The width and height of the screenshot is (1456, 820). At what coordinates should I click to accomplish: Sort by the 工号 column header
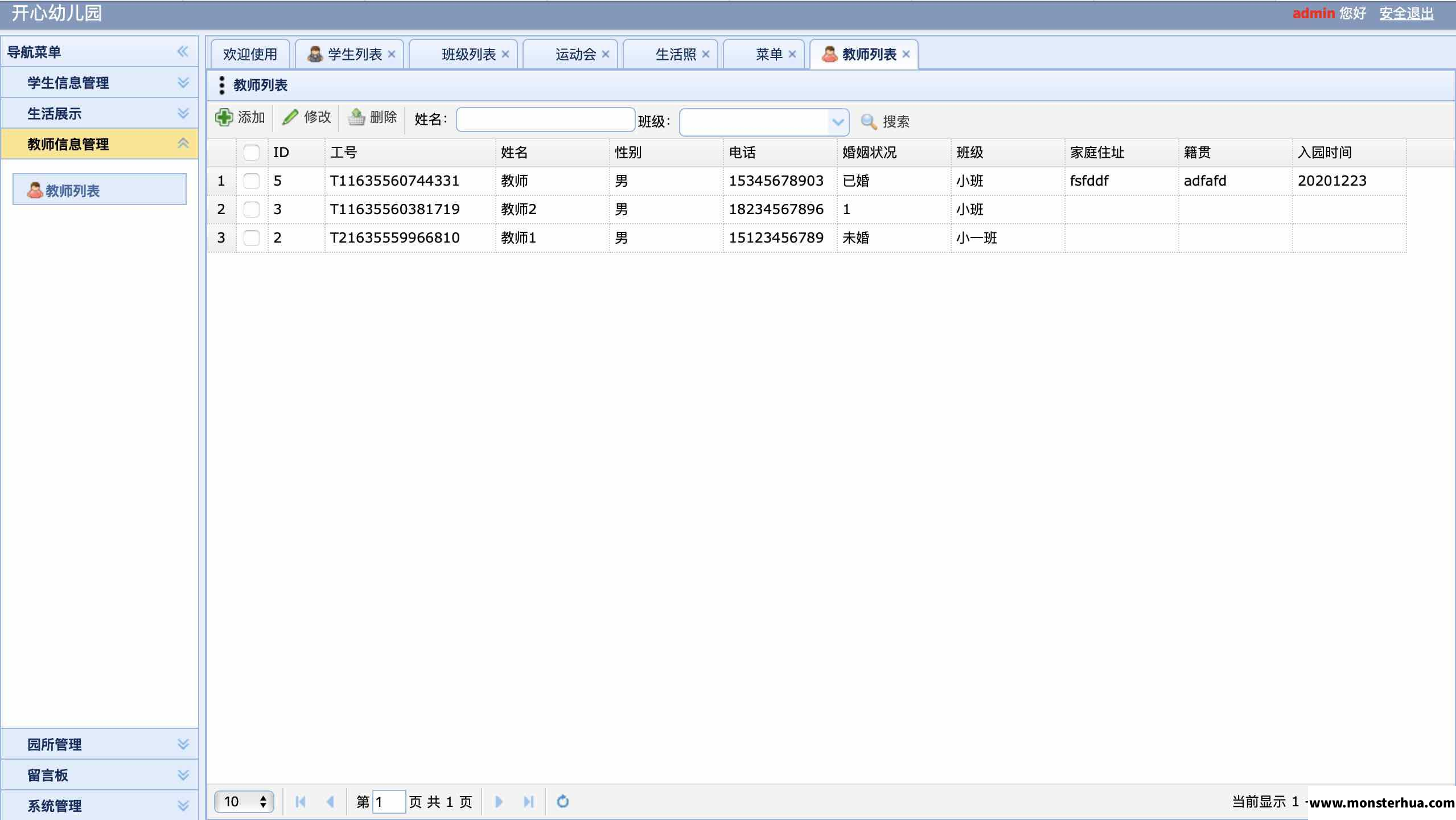pos(410,153)
